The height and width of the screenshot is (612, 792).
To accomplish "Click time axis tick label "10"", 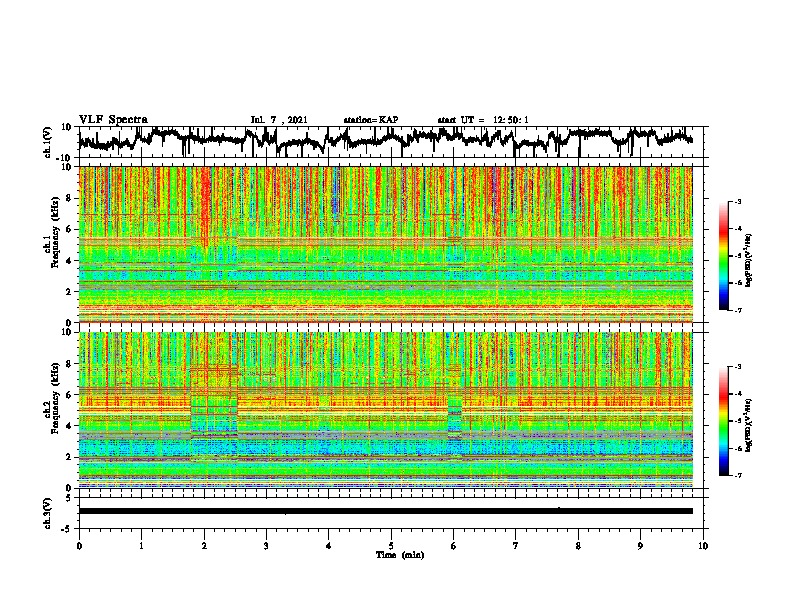I will click(703, 546).
